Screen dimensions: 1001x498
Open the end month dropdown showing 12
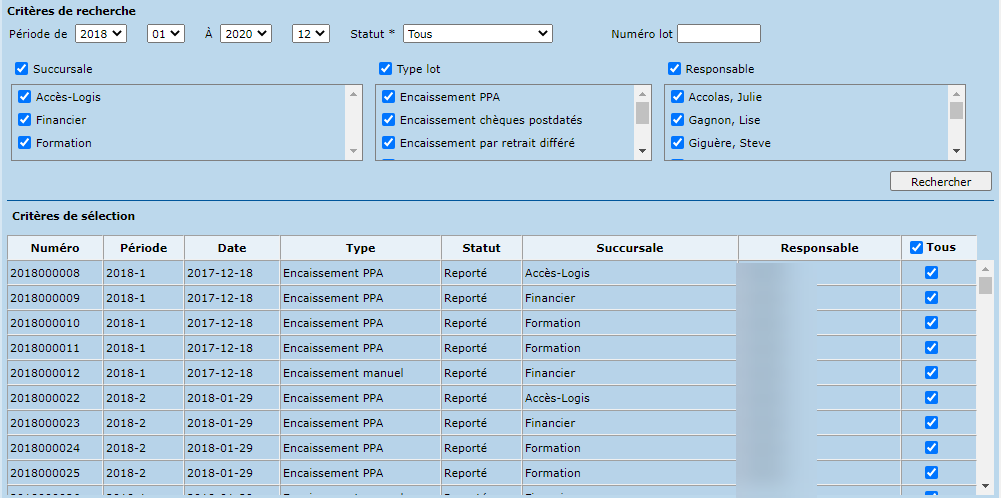click(x=311, y=34)
